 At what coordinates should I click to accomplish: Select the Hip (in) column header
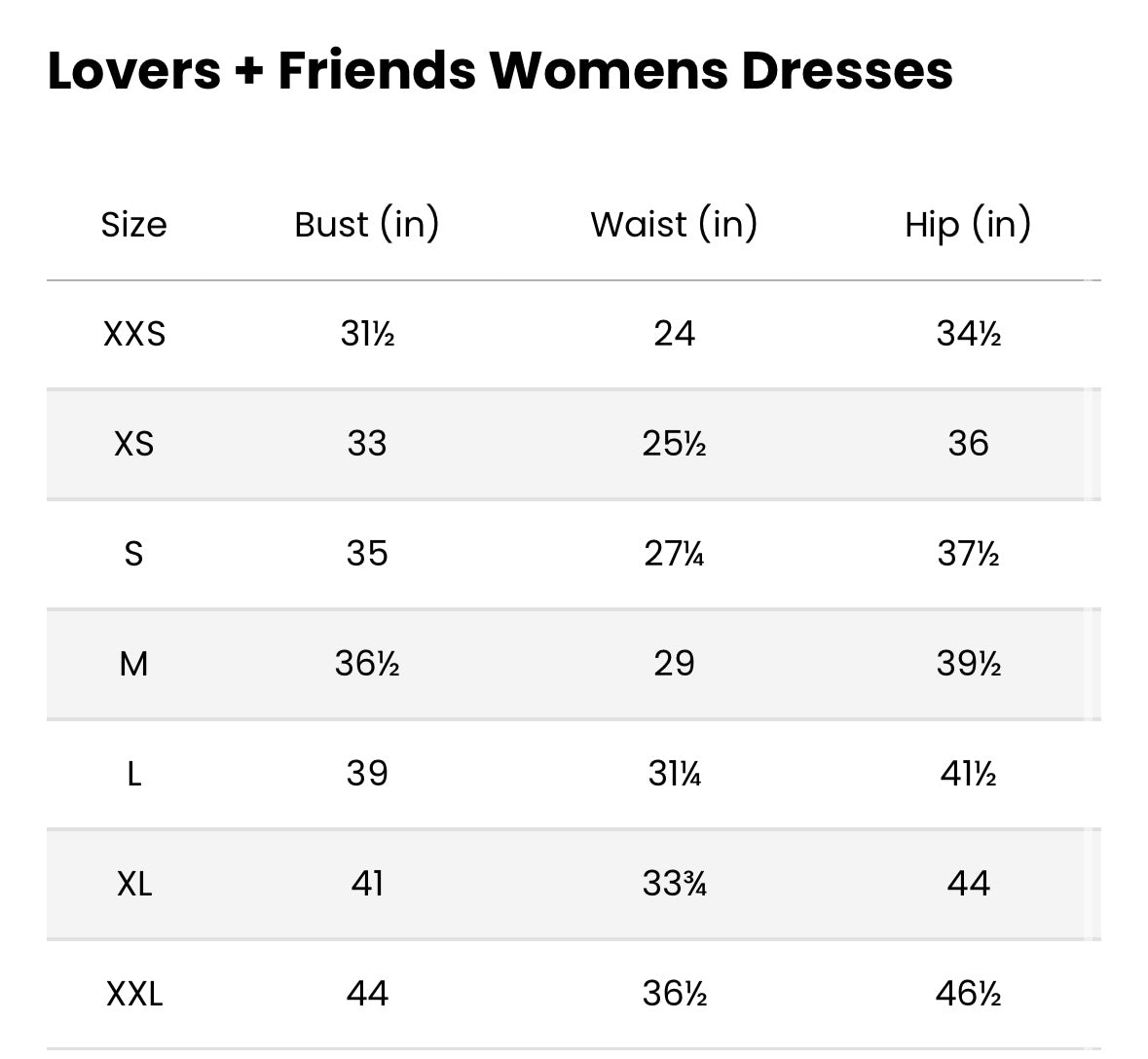(x=968, y=225)
